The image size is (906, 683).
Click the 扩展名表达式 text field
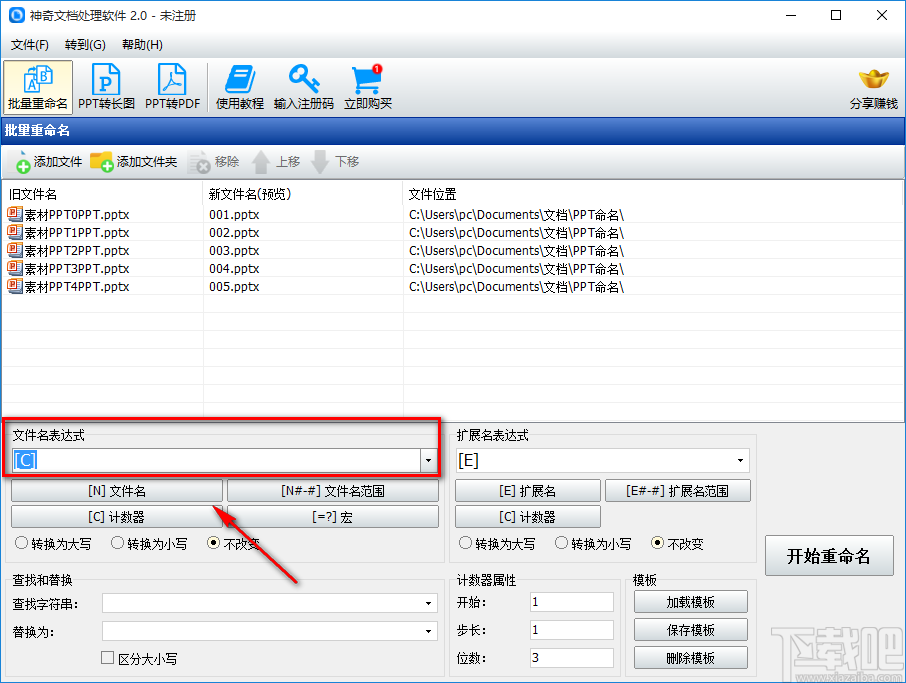[x=595, y=461]
